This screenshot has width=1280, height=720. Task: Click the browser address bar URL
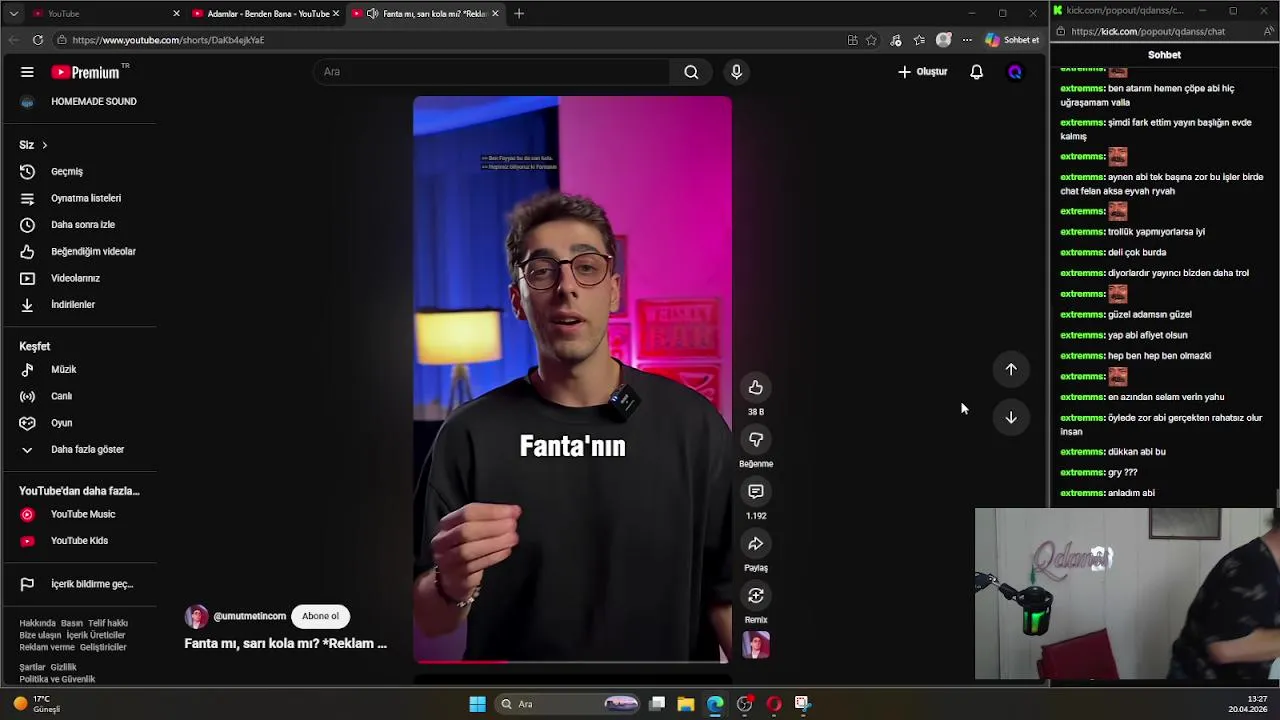click(x=168, y=40)
